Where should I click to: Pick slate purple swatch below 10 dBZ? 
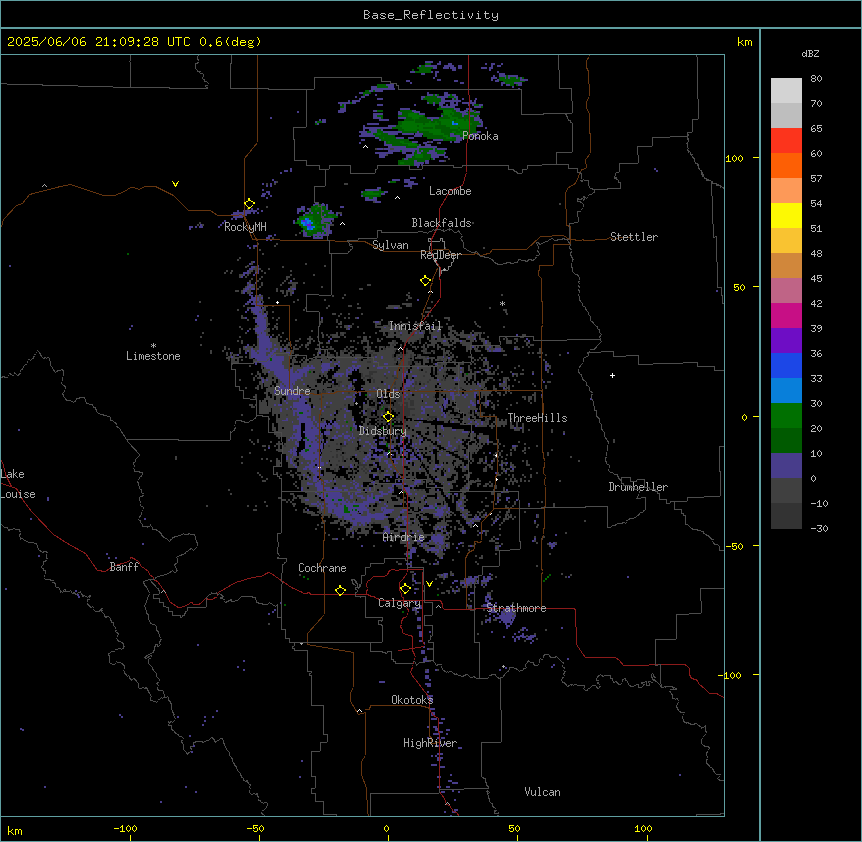786,466
